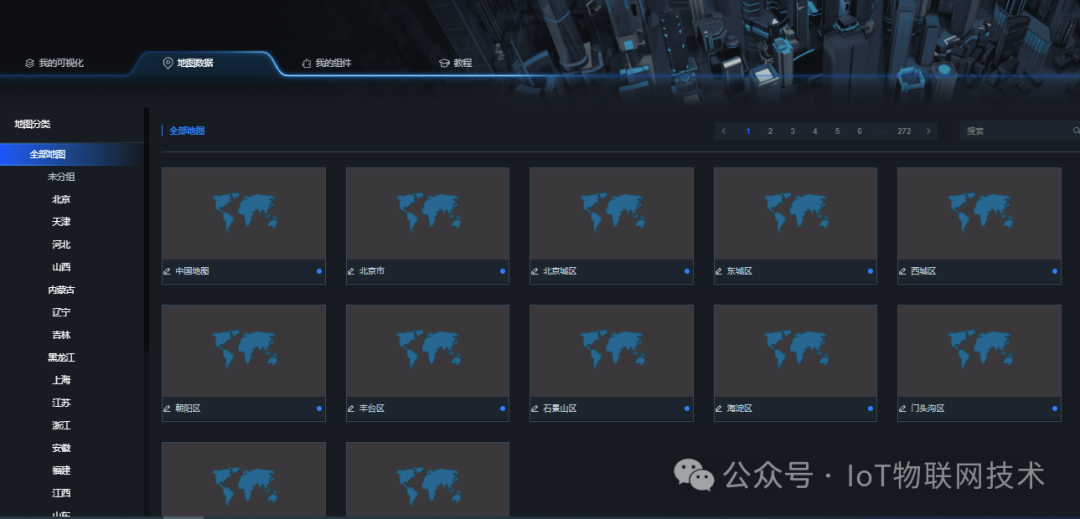Select the 北京 category
Viewport: 1080px width, 519px height.
[x=61, y=200]
